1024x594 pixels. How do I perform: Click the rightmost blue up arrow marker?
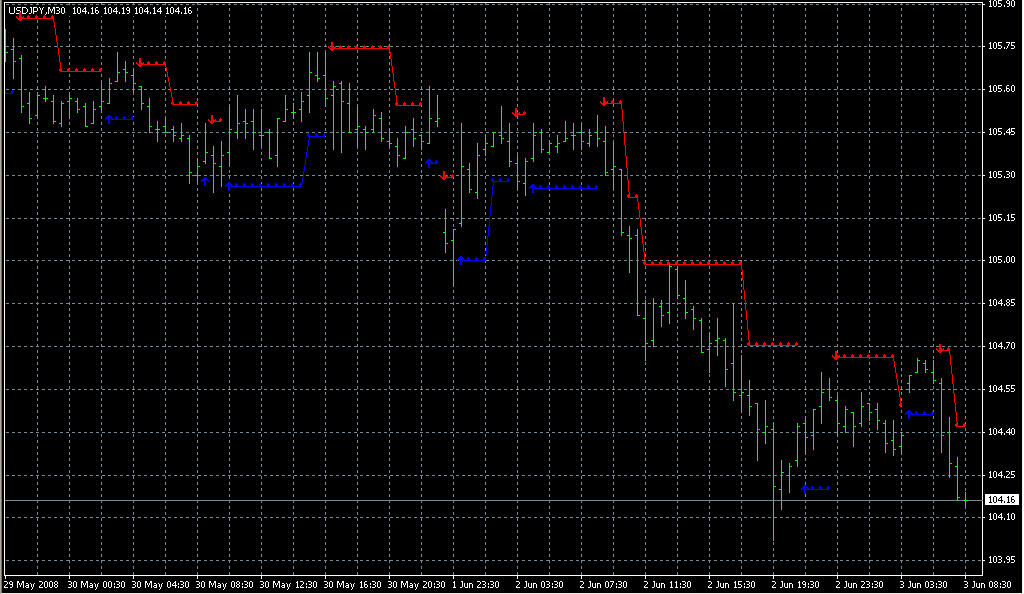pyautogui.click(x=908, y=412)
